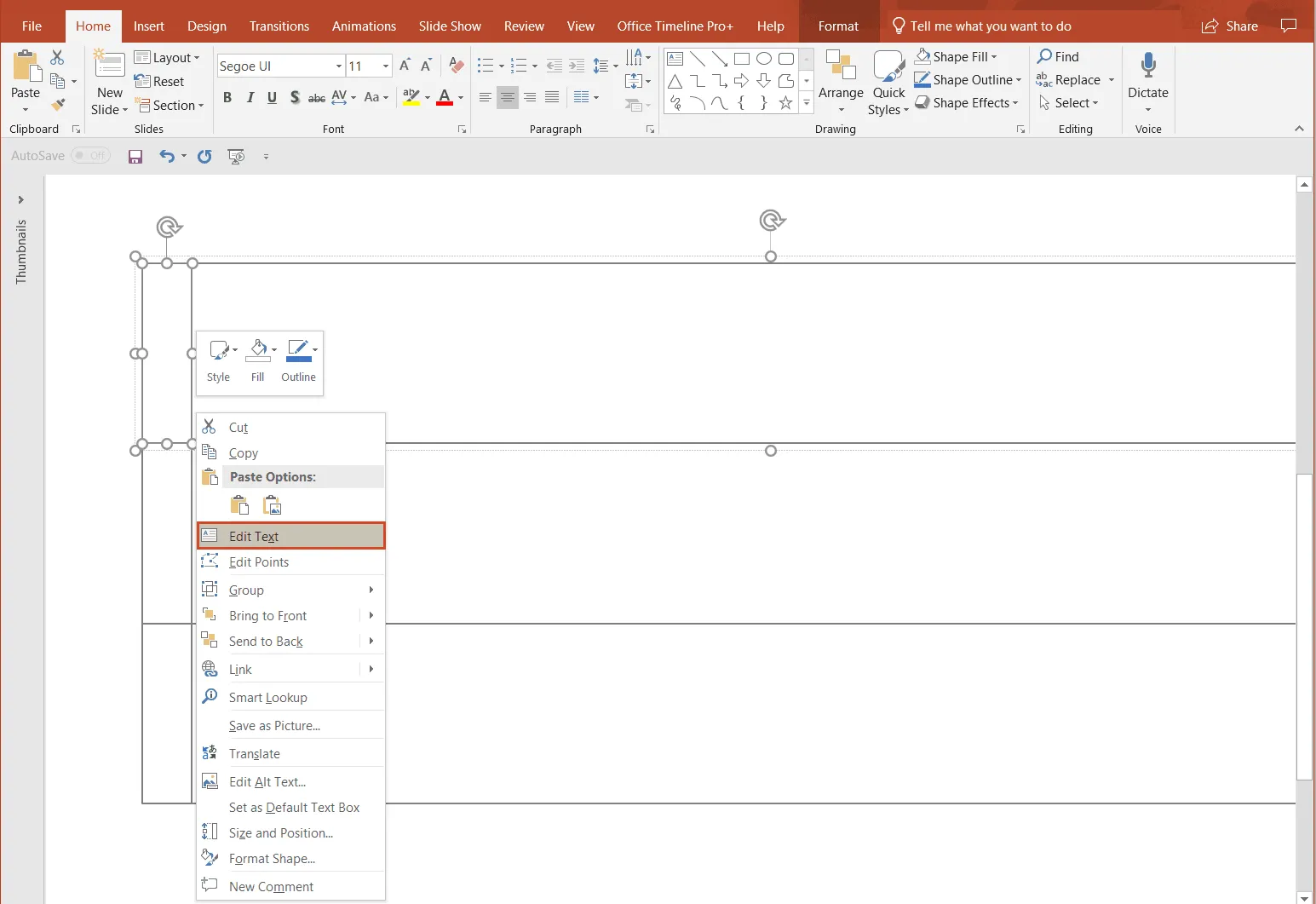The width and height of the screenshot is (1316, 904).
Task: Toggle Italic formatting
Action: [250, 98]
